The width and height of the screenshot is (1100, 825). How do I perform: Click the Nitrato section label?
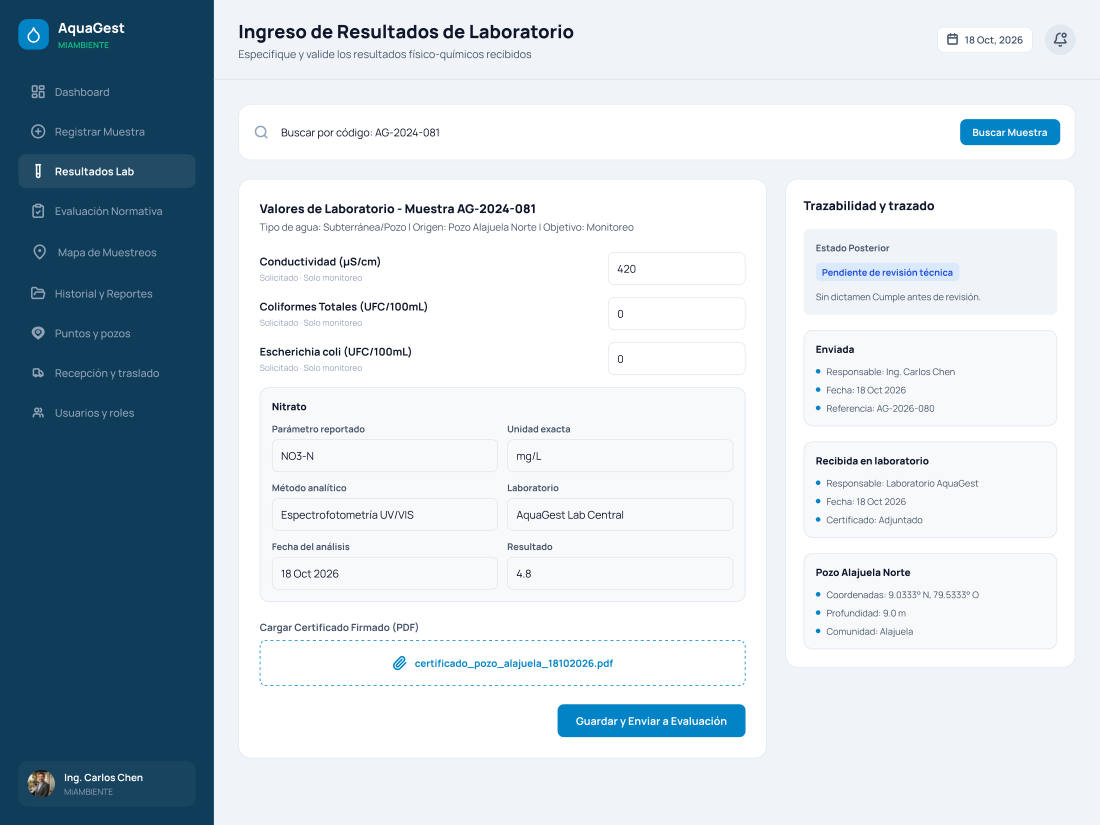click(288, 407)
